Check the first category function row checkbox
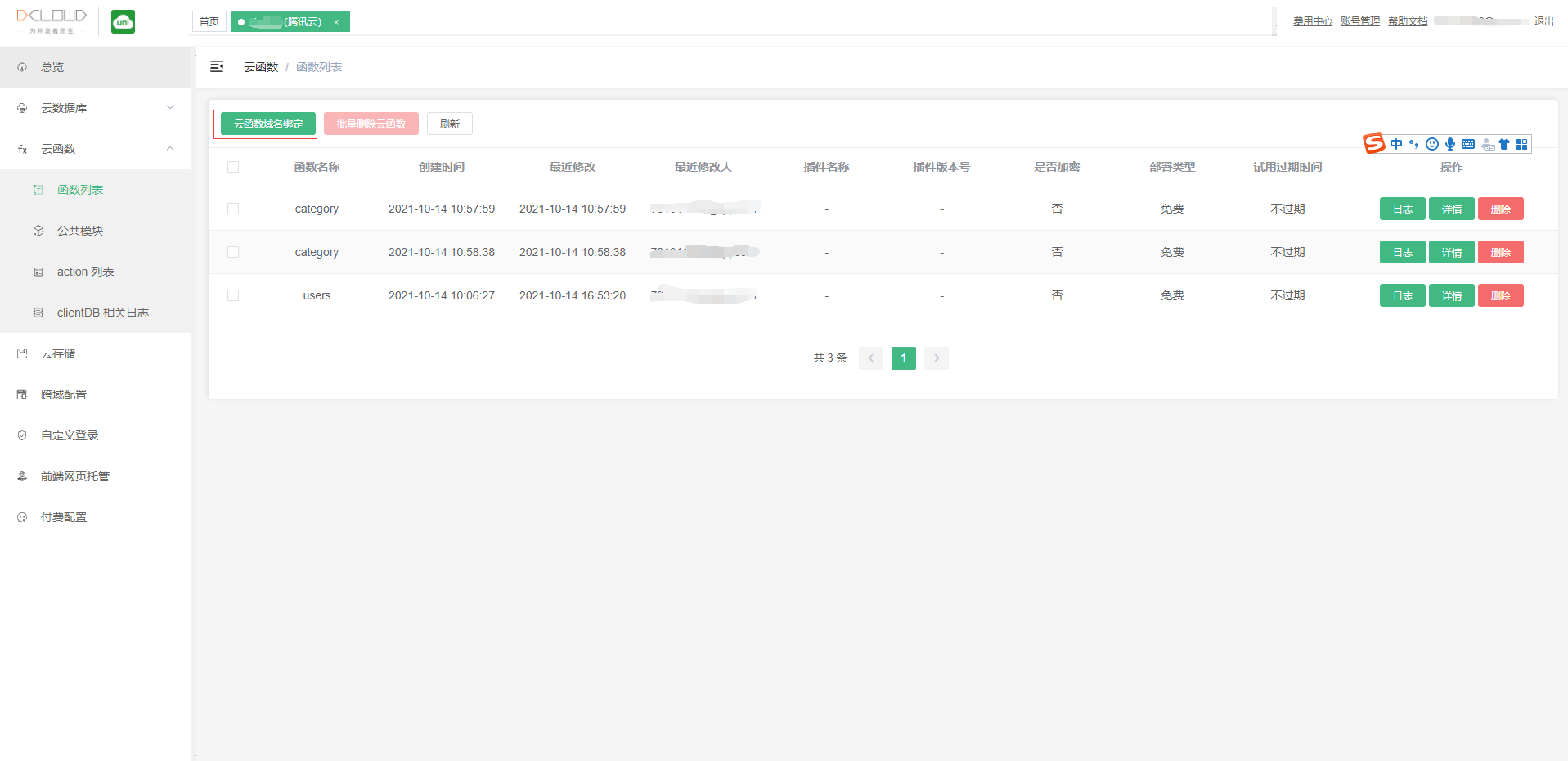This screenshot has width=1568, height=761. tap(233, 209)
